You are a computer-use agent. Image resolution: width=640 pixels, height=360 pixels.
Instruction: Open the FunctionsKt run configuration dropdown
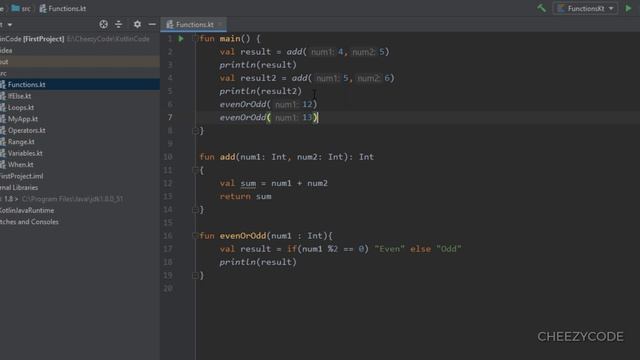coord(585,8)
